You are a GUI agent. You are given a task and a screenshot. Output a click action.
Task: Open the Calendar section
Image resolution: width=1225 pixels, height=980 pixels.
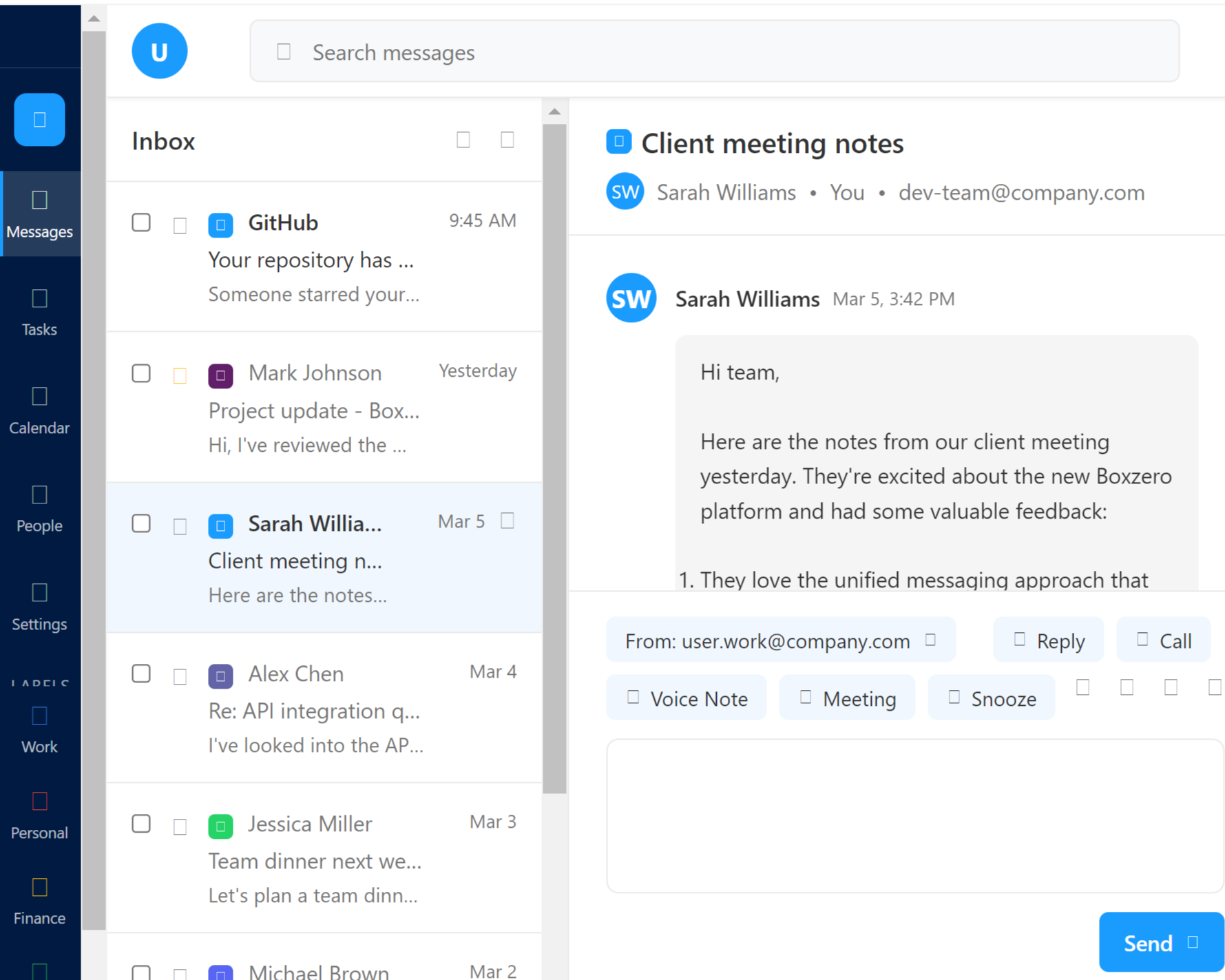[x=39, y=411]
